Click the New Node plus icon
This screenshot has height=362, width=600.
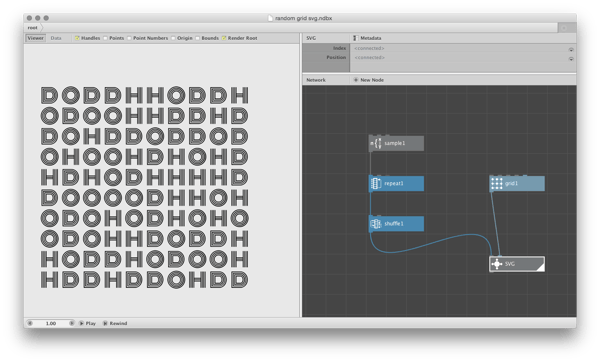[x=355, y=80]
